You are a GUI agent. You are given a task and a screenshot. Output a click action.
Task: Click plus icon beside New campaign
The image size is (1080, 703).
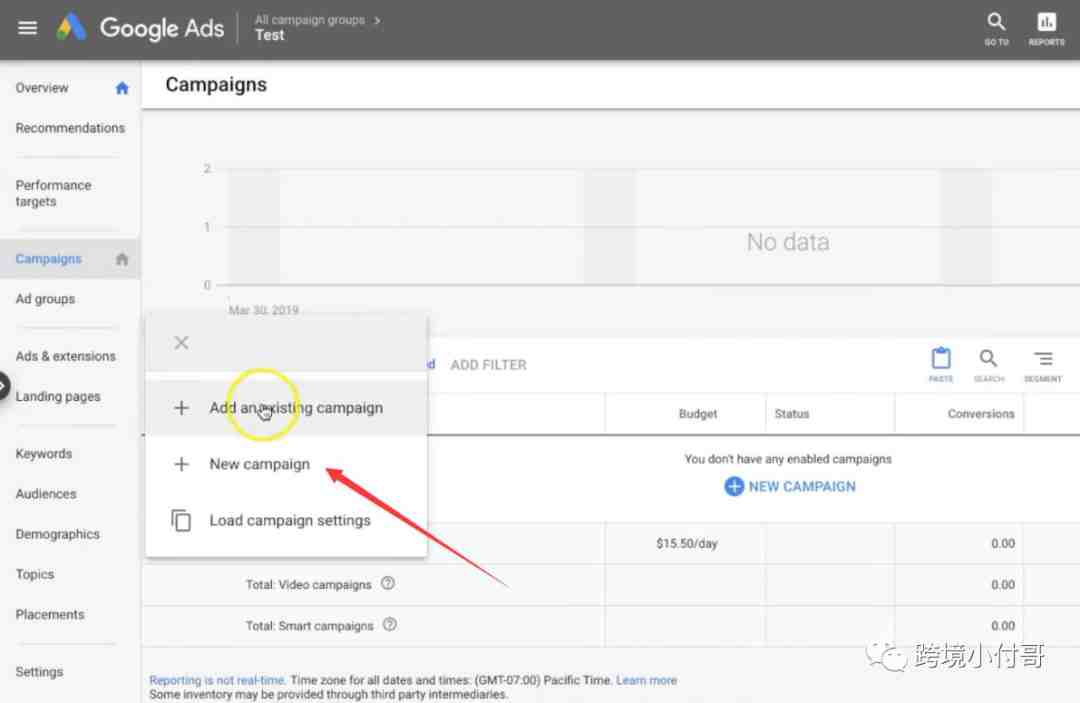coord(181,464)
